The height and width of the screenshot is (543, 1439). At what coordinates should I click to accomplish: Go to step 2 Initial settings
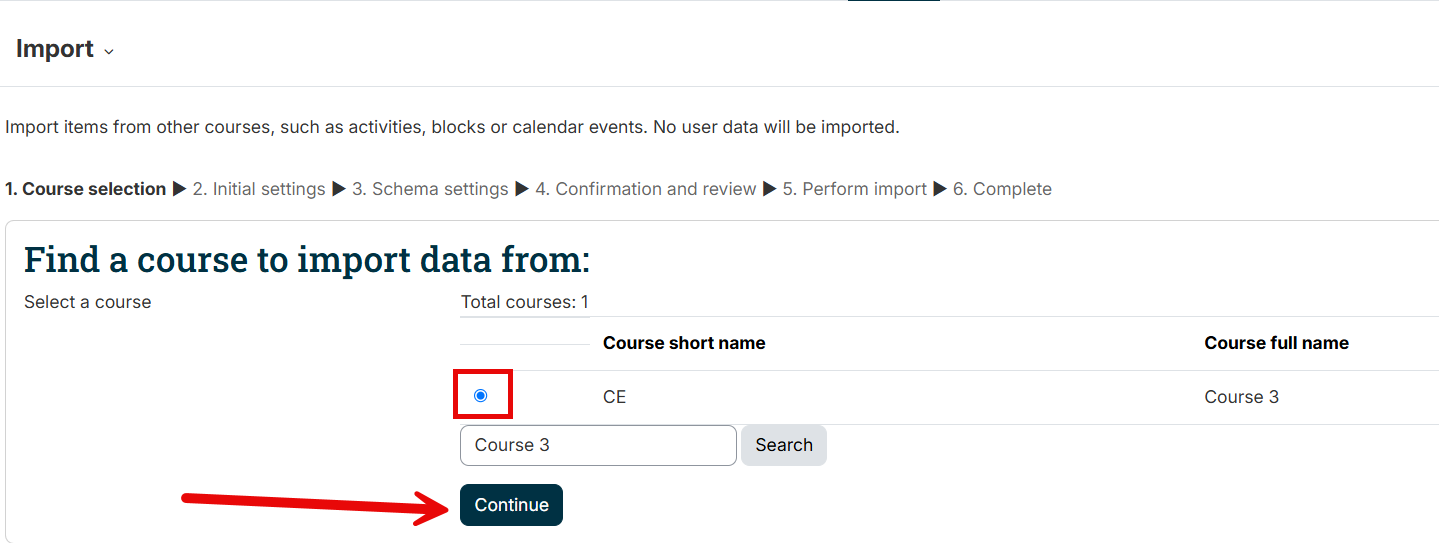coord(259,189)
